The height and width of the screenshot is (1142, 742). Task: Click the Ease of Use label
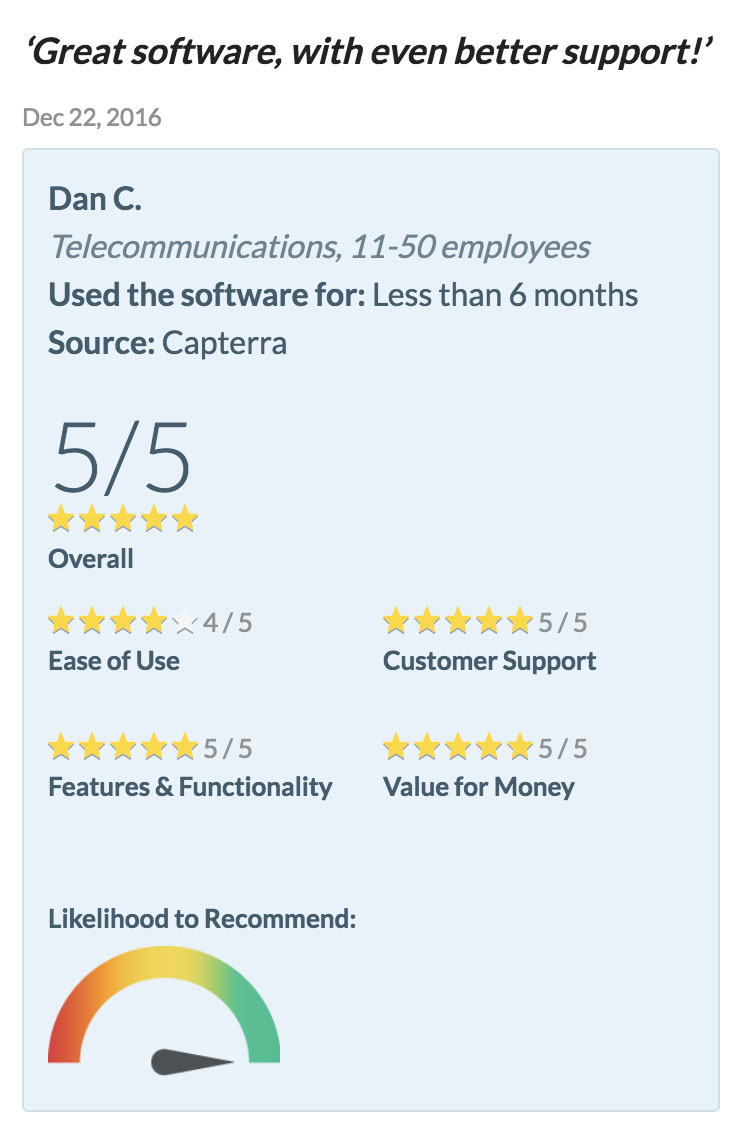click(x=114, y=661)
